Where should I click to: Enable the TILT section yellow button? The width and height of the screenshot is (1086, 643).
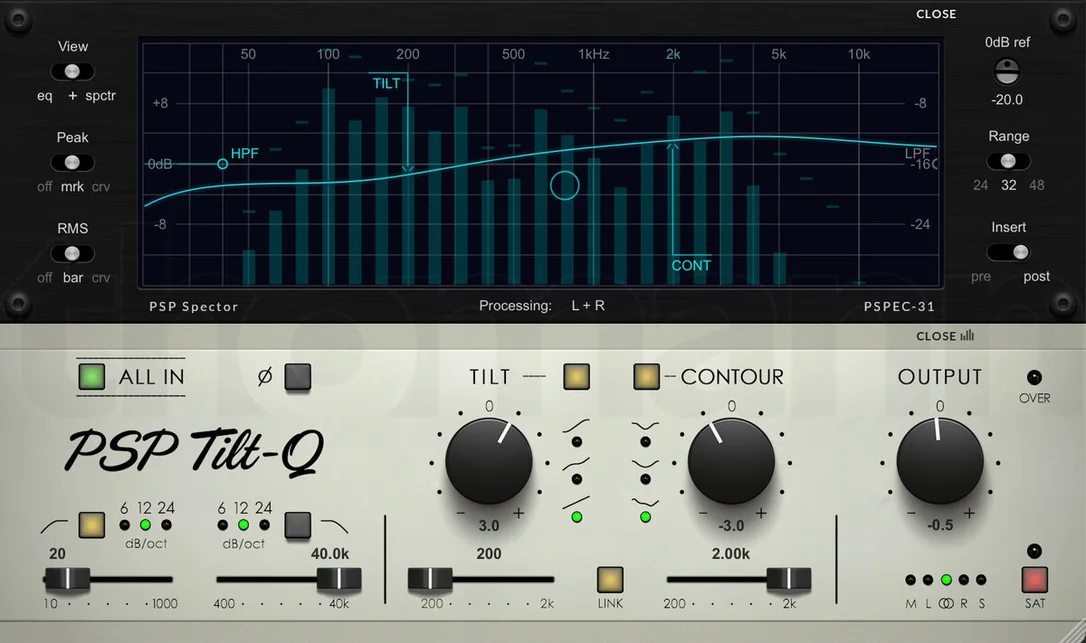click(576, 377)
